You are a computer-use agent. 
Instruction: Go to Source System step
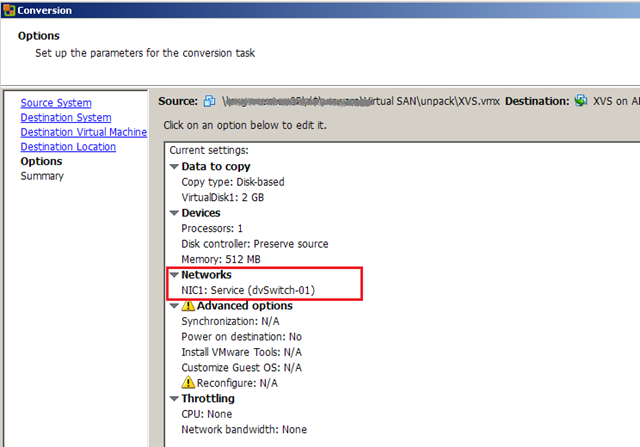click(x=56, y=103)
